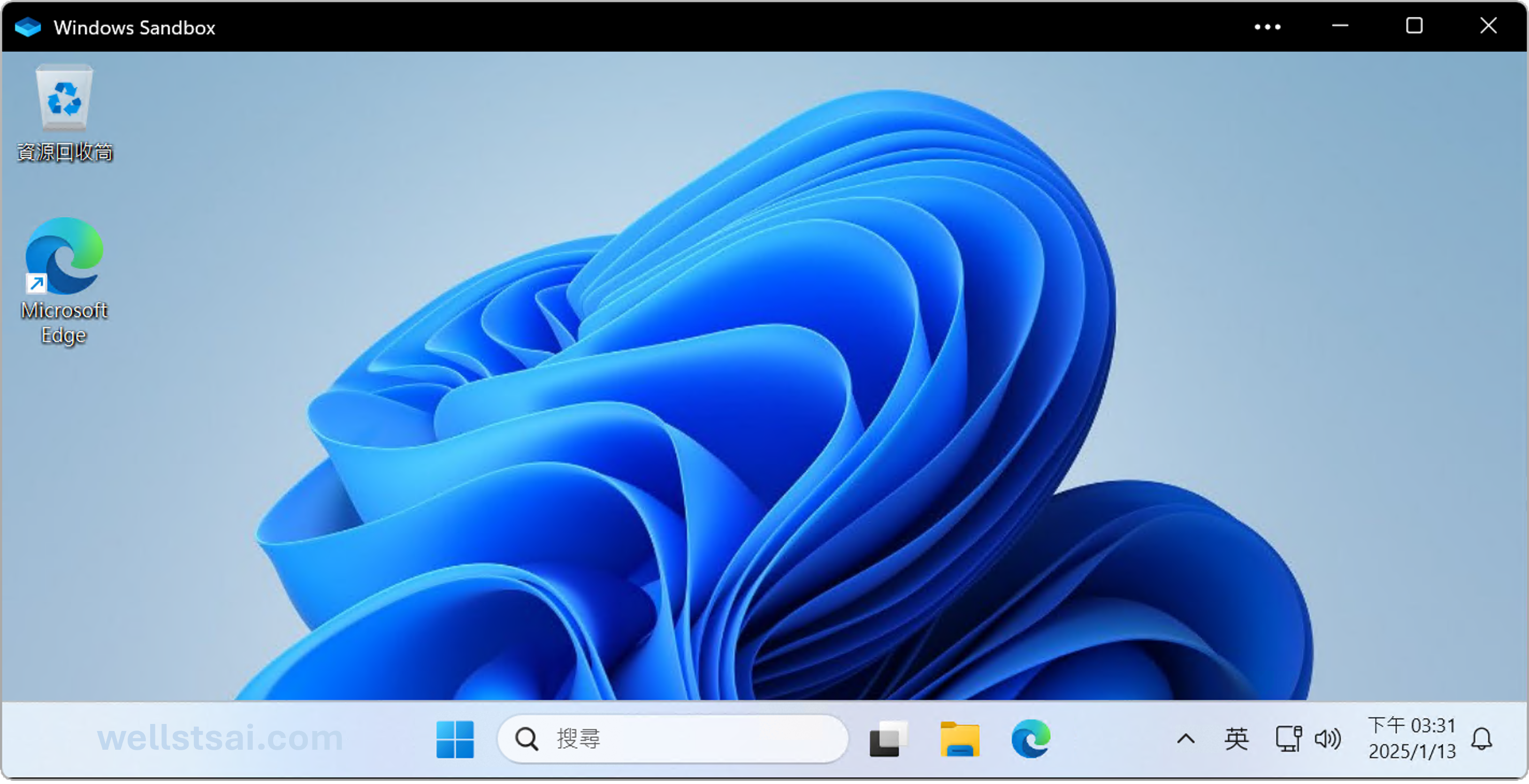Click the taskbar search box
1529x784 pixels.
coord(673,739)
